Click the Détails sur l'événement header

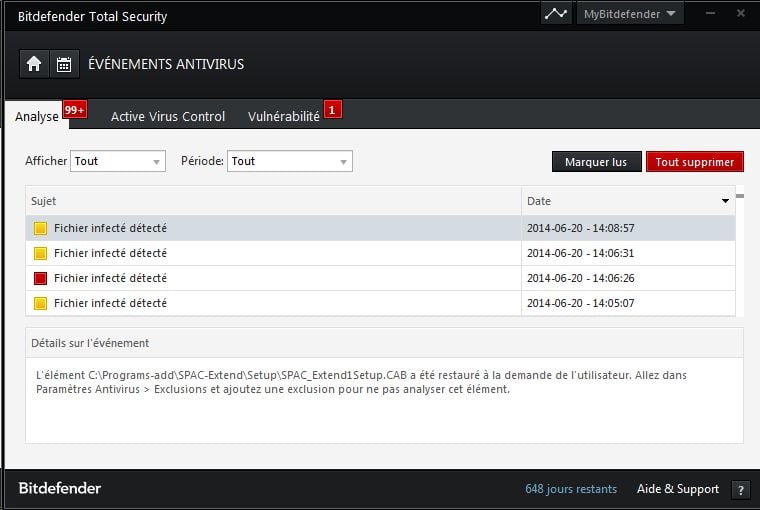coord(384,343)
